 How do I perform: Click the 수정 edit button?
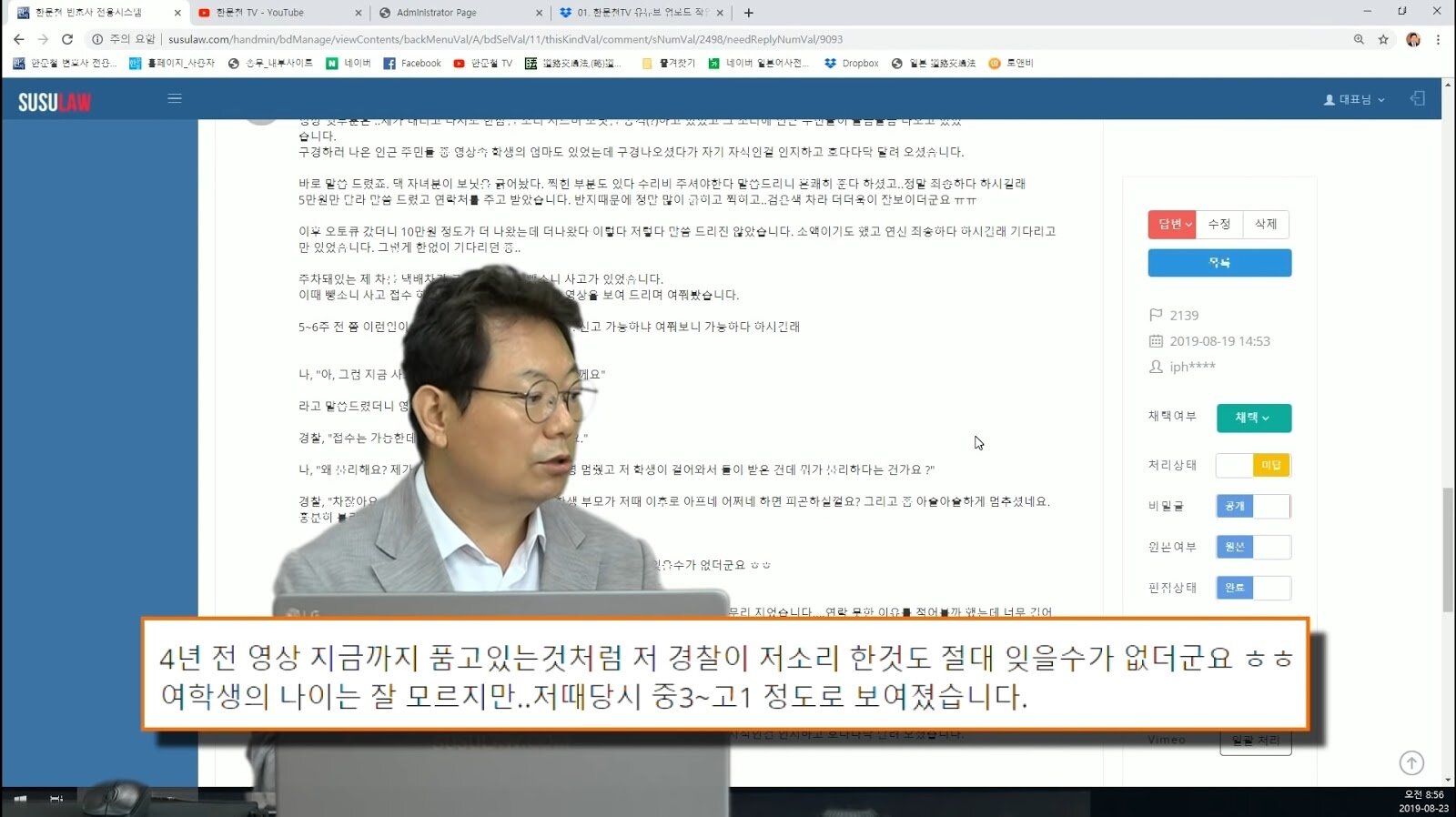pyautogui.click(x=1219, y=224)
